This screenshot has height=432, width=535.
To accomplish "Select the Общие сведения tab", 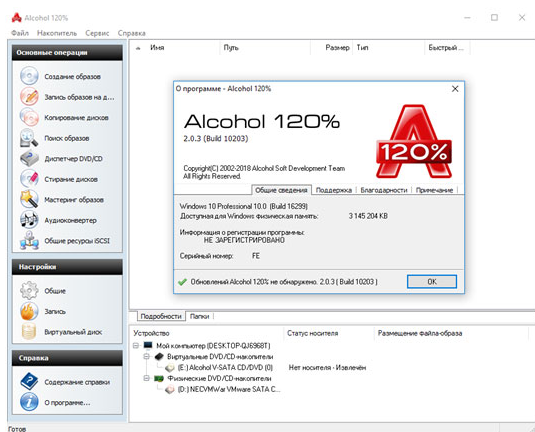I will [x=281, y=190].
